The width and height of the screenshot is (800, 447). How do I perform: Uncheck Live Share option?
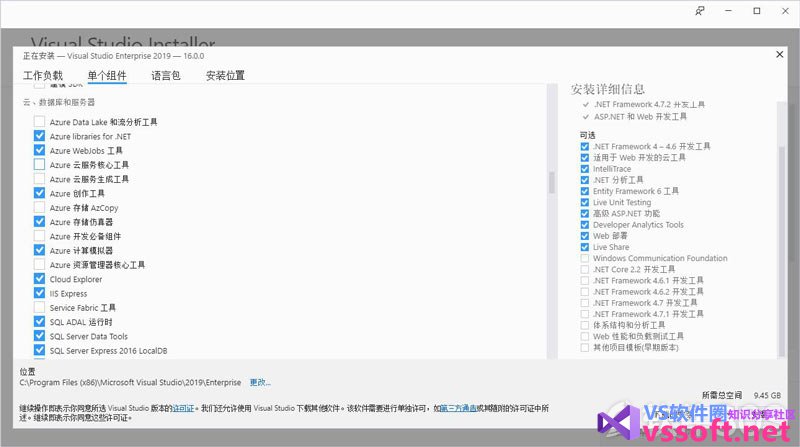pos(585,247)
